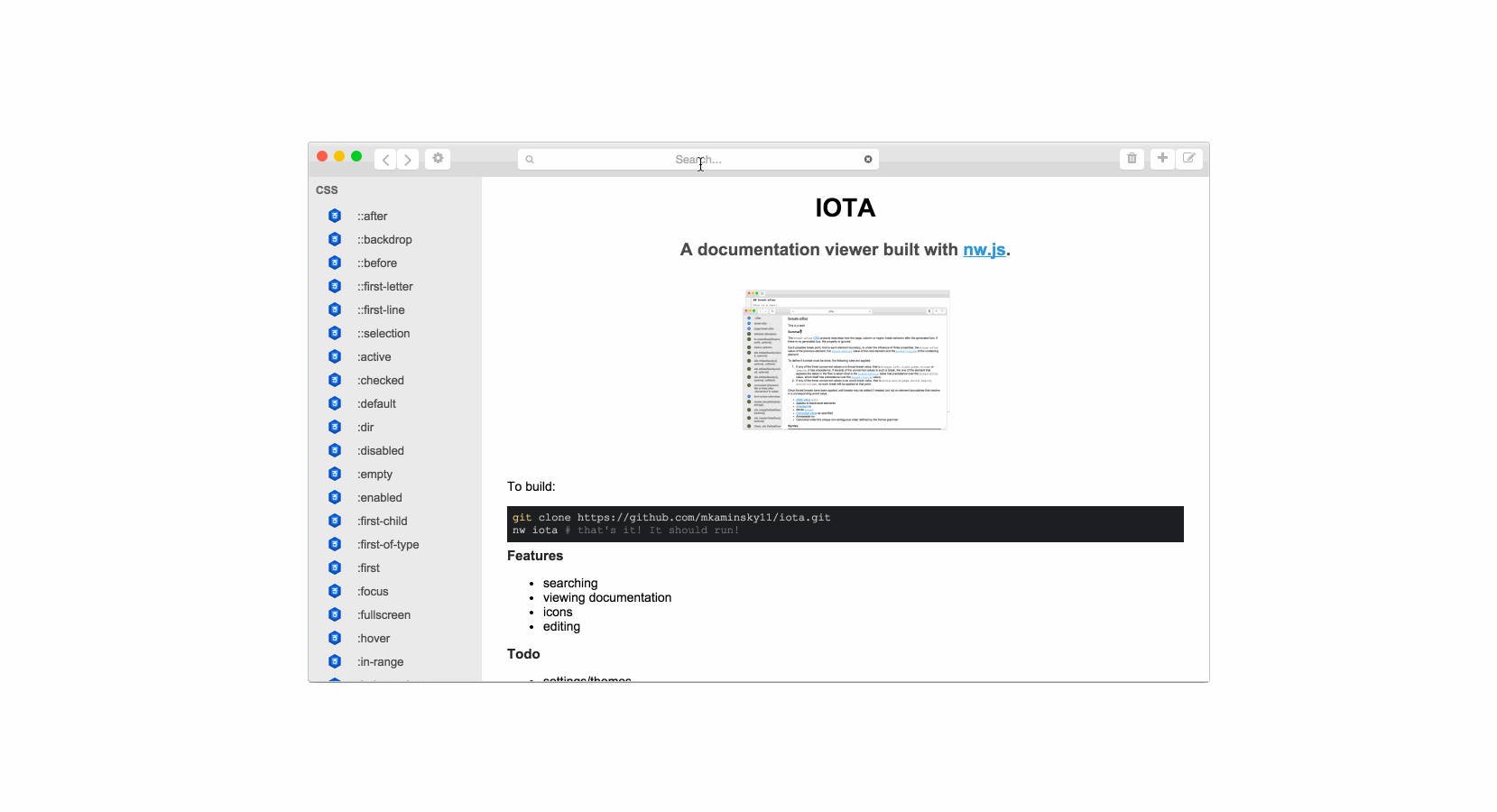This screenshot has width=1497, height=812.
Task: Open the :default entry
Action: 376,404
